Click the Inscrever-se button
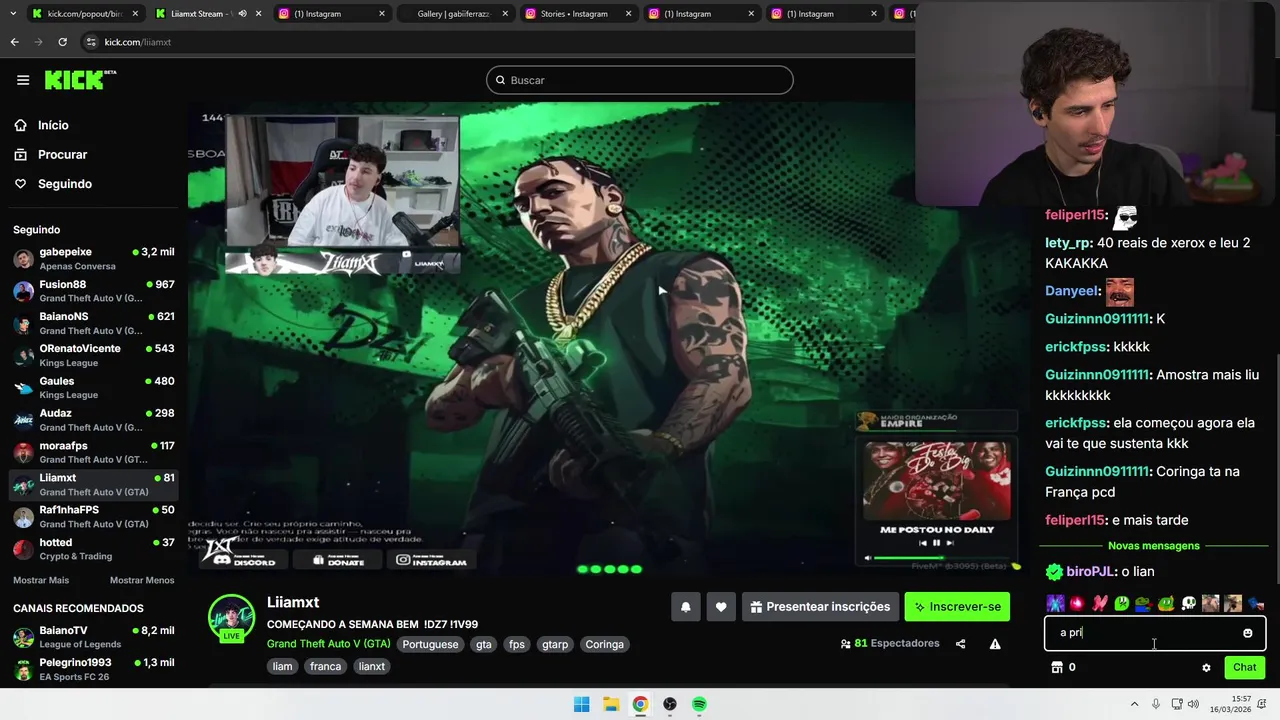The width and height of the screenshot is (1280, 720). pos(957,607)
